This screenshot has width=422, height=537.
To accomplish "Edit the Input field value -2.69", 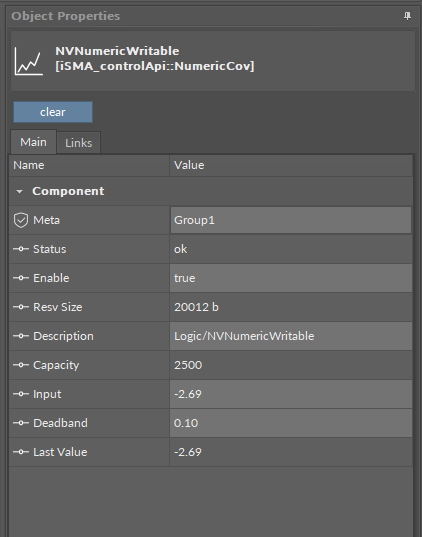I will point(291,394).
